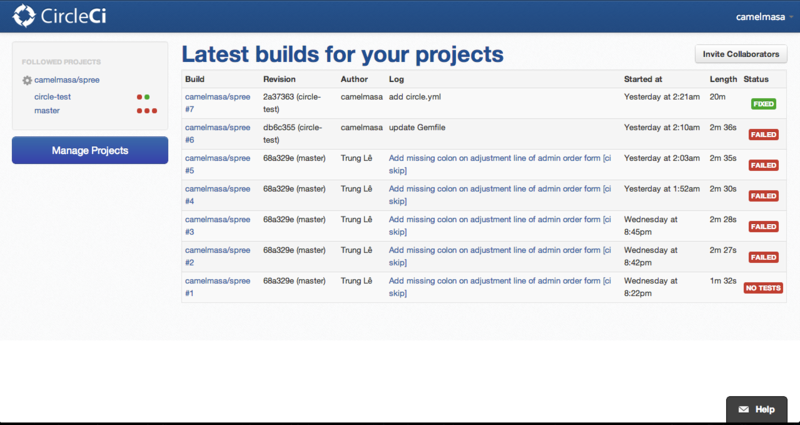Click author Trung Lê in build #5 row

[x=357, y=158]
